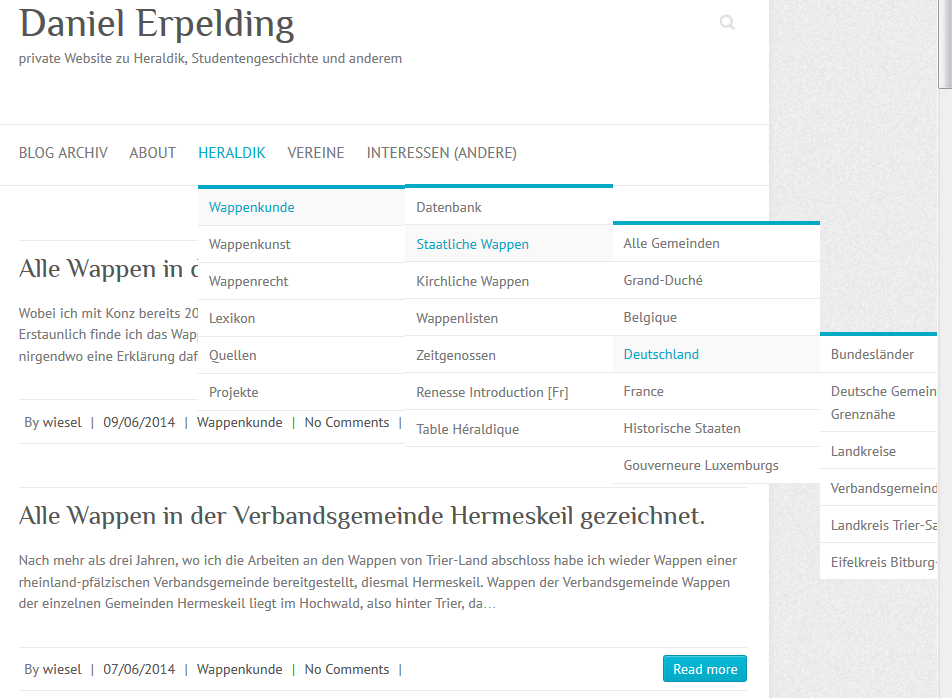This screenshot has width=952, height=698.
Task: Expand the Deutschland submenu
Action: pyautogui.click(x=661, y=355)
